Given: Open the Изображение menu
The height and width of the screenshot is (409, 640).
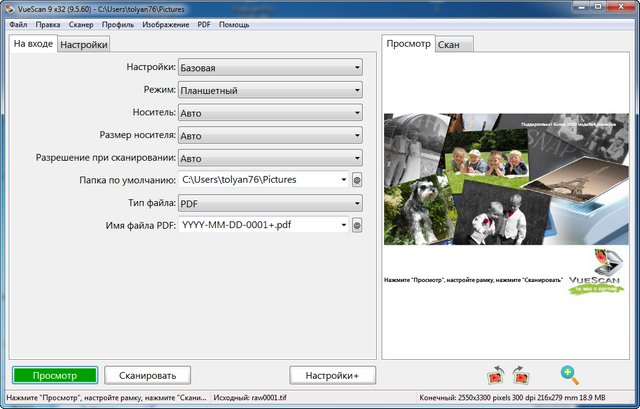Looking at the screenshot, I should point(166,24).
